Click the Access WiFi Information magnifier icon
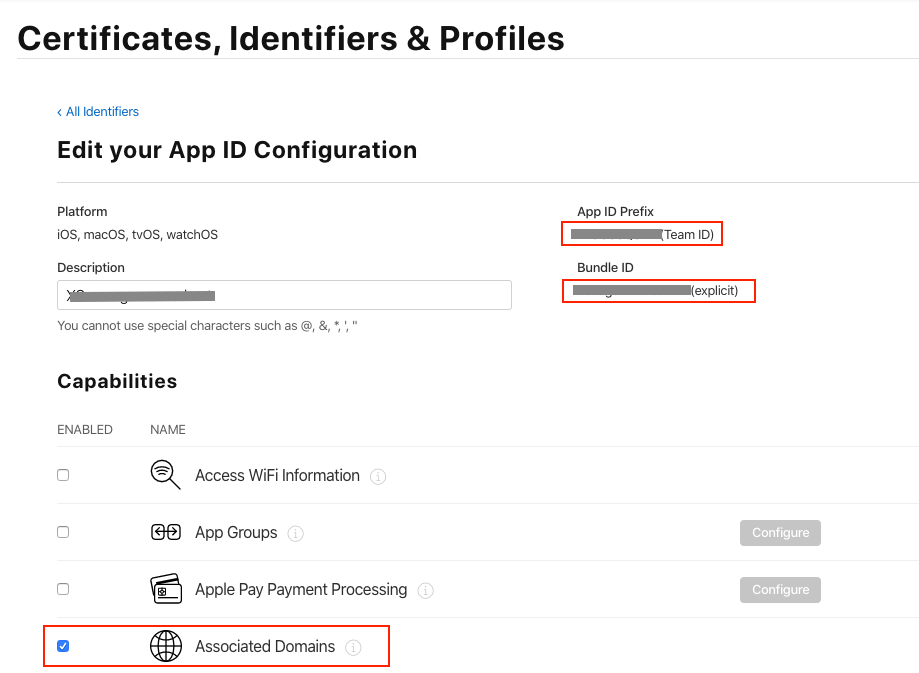Screen dimensions: 919x673 pyautogui.click(x=165, y=475)
